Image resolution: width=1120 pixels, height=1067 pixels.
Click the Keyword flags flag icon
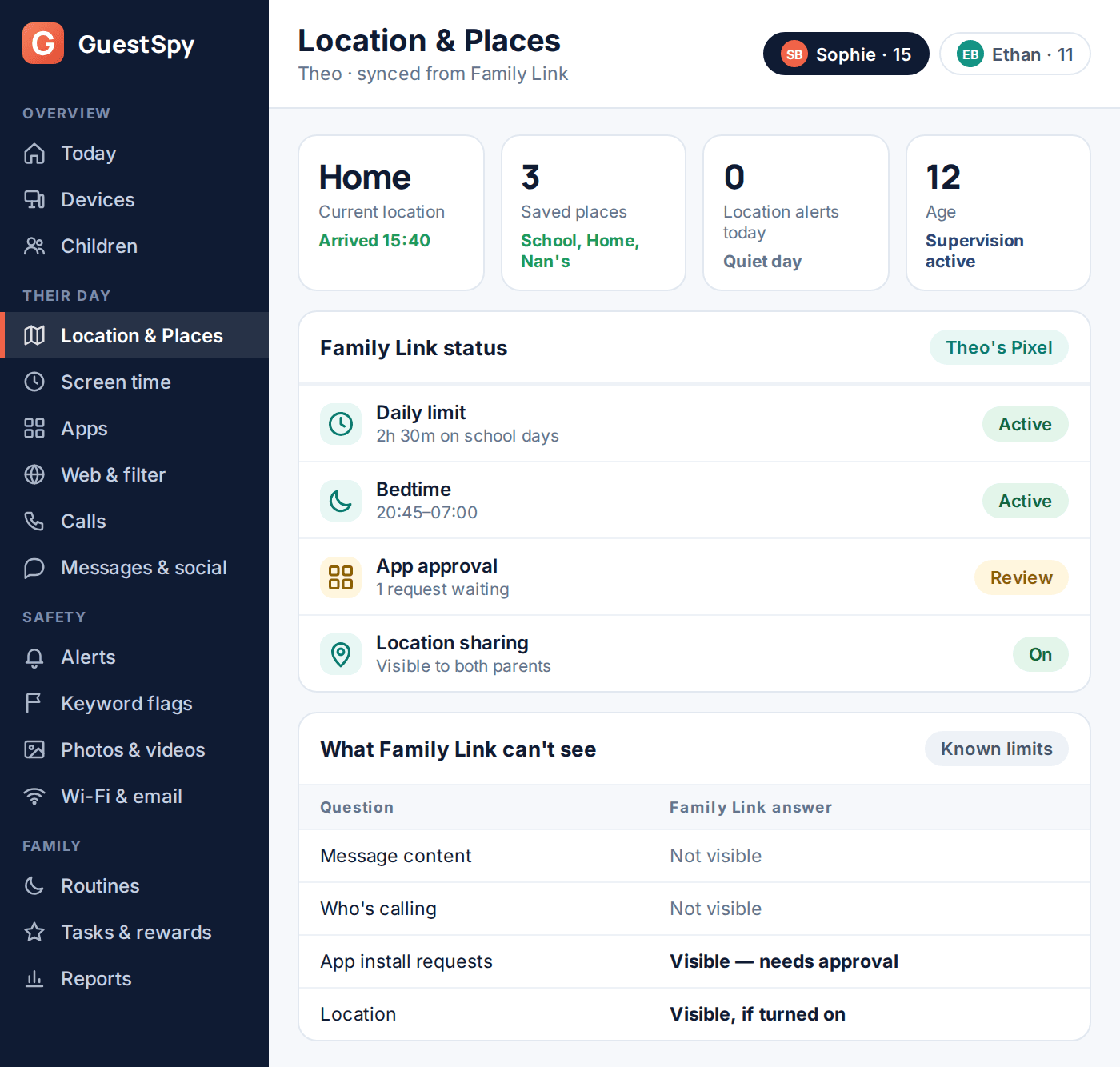click(34, 703)
